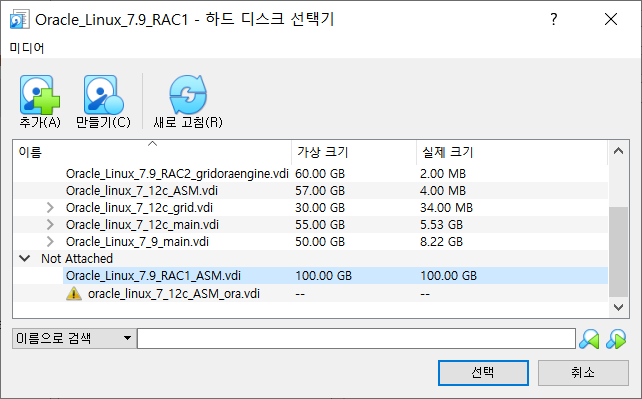Select Oracle_linux_7_12c_grid.vdi disk name
The width and height of the screenshot is (642, 399).
[x=139, y=207]
